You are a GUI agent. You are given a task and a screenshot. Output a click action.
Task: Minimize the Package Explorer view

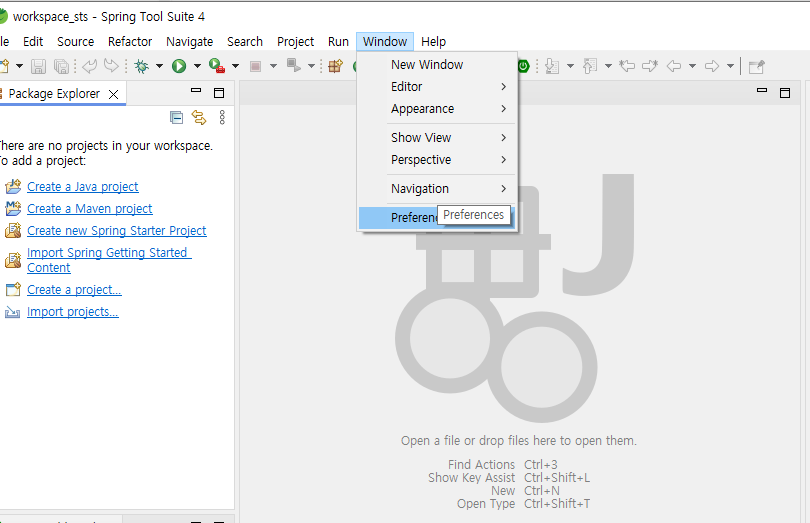[196, 90]
